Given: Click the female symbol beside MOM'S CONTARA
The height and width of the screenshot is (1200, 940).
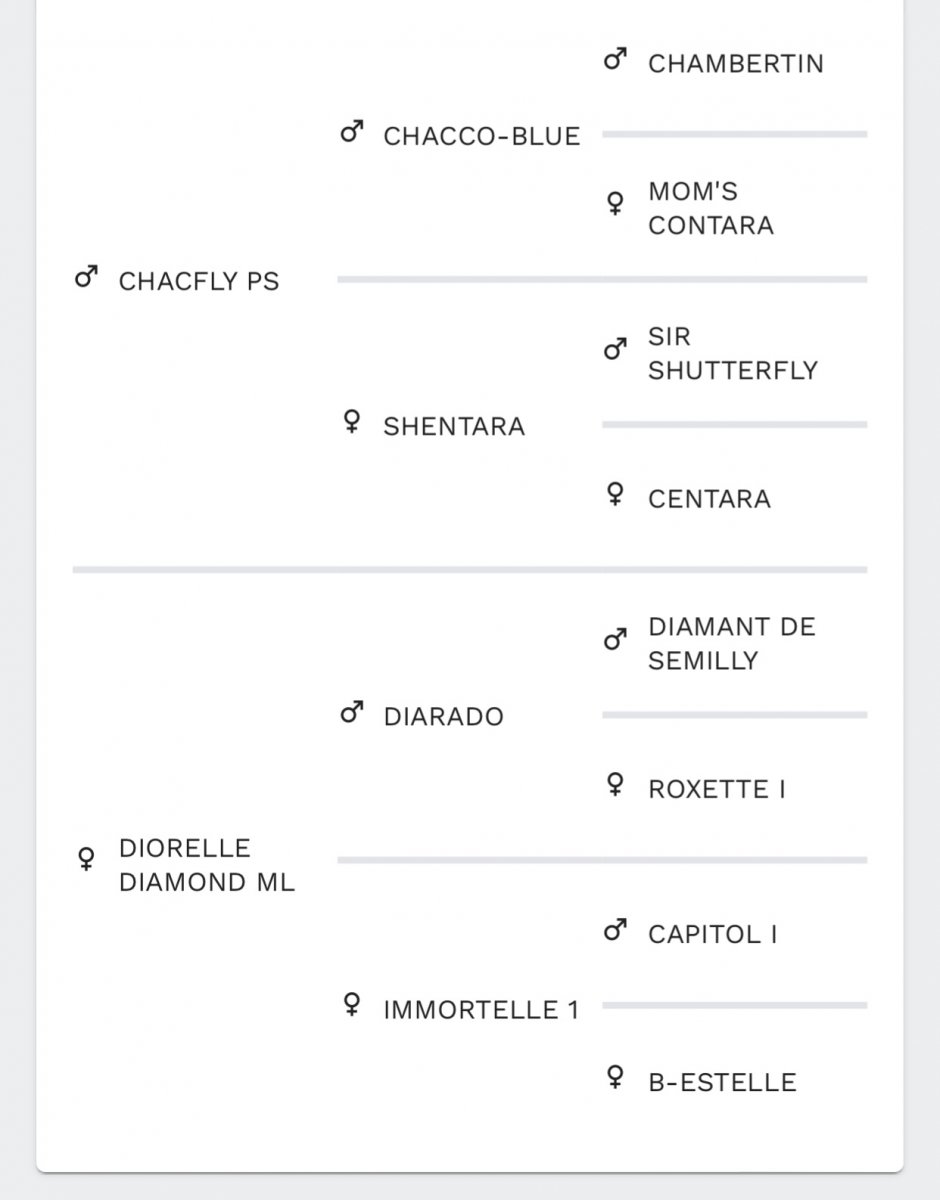Looking at the screenshot, I should pos(616,204).
